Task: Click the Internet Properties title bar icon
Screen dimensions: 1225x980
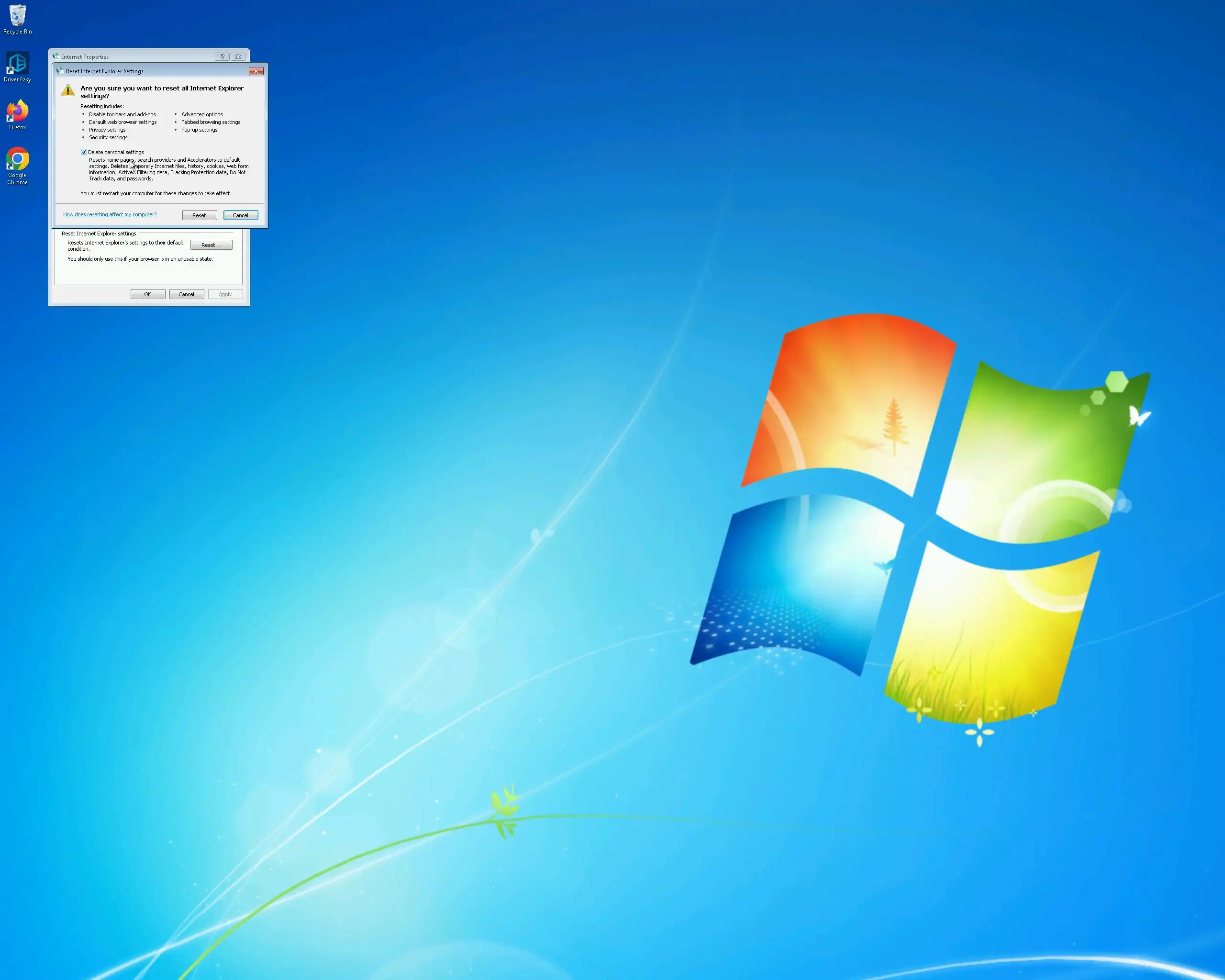Action: coord(56,57)
